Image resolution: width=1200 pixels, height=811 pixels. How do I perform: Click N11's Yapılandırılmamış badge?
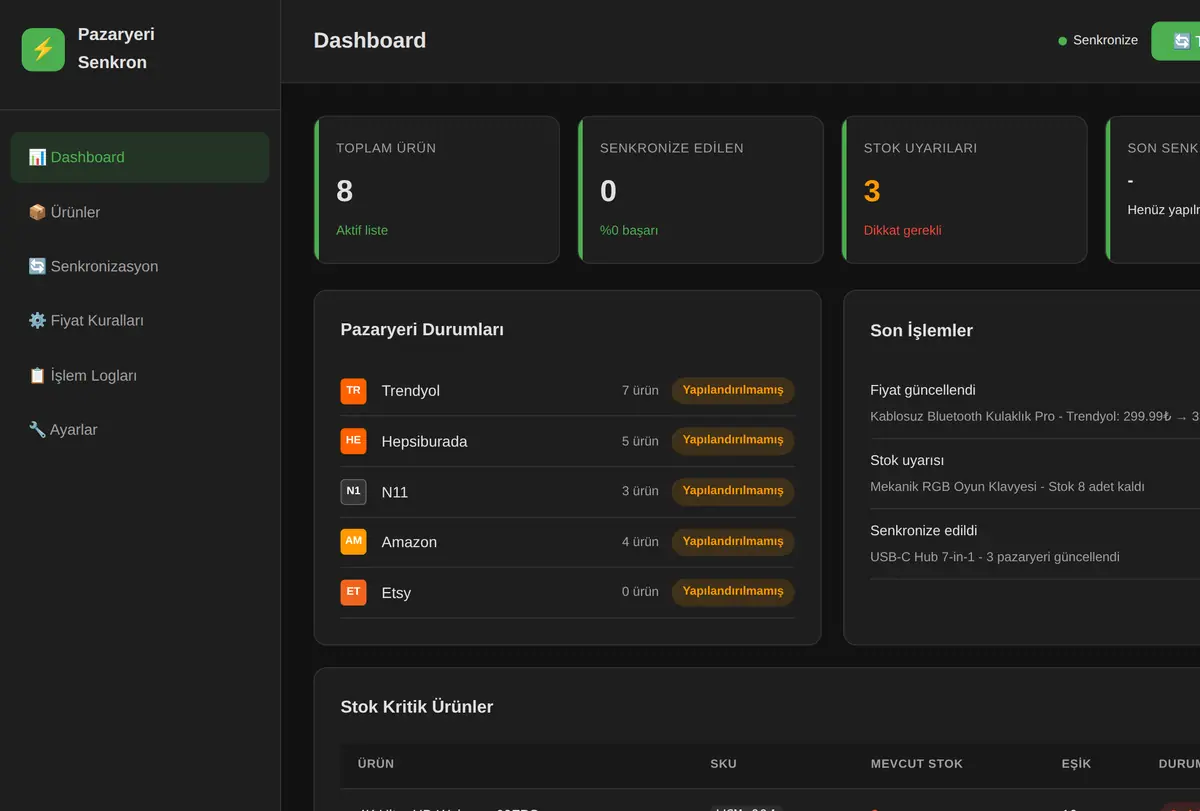click(x=733, y=491)
